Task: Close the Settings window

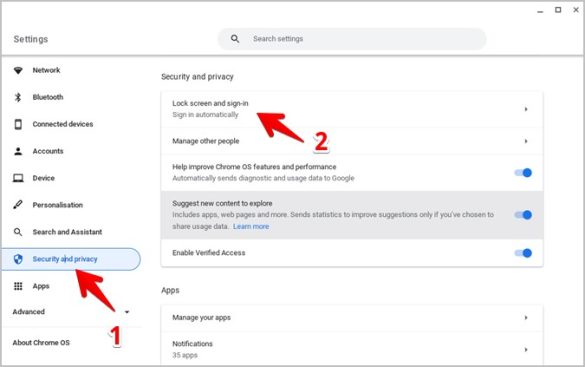Action: click(x=576, y=10)
